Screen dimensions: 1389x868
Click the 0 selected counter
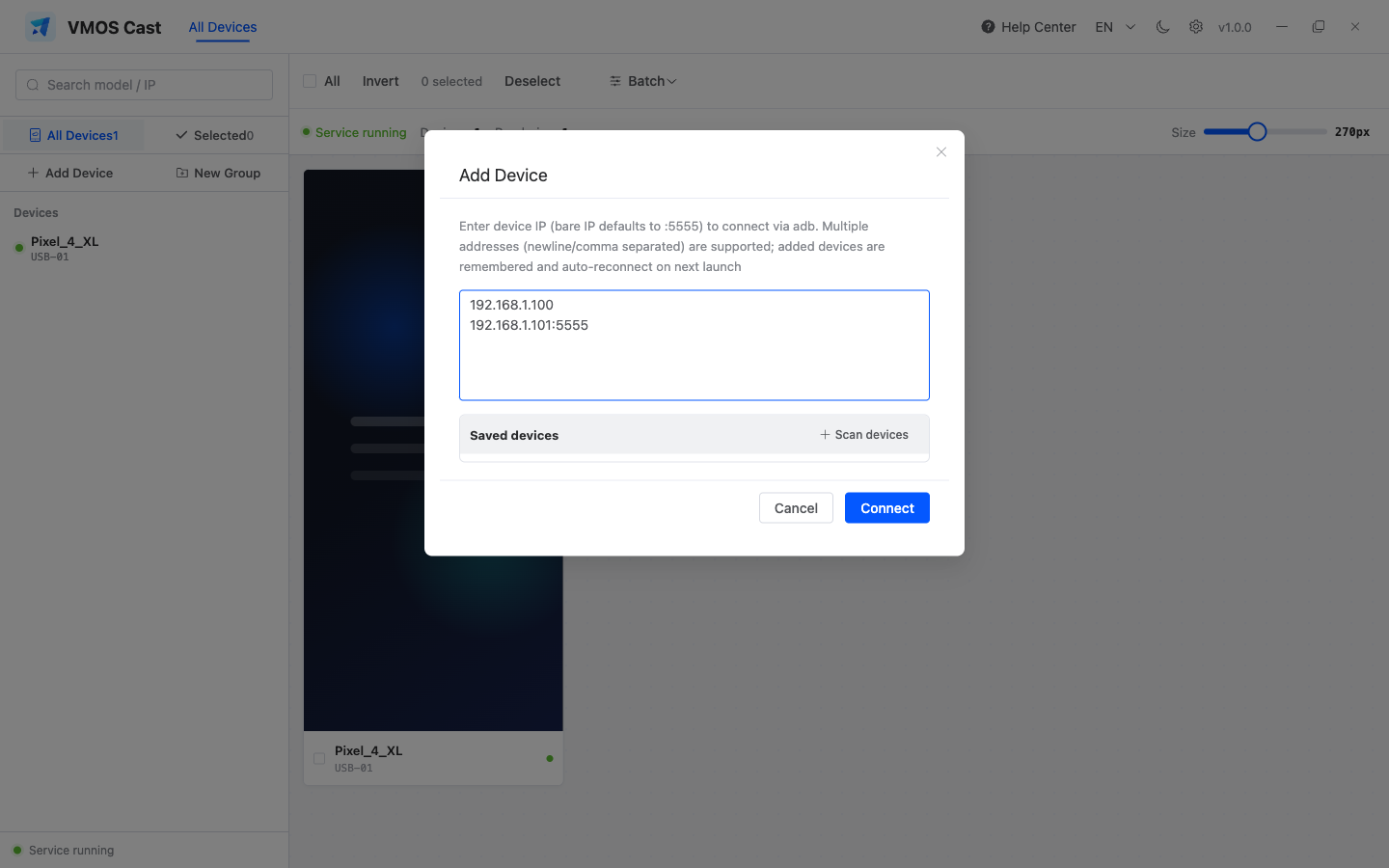click(x=451, y=81)
